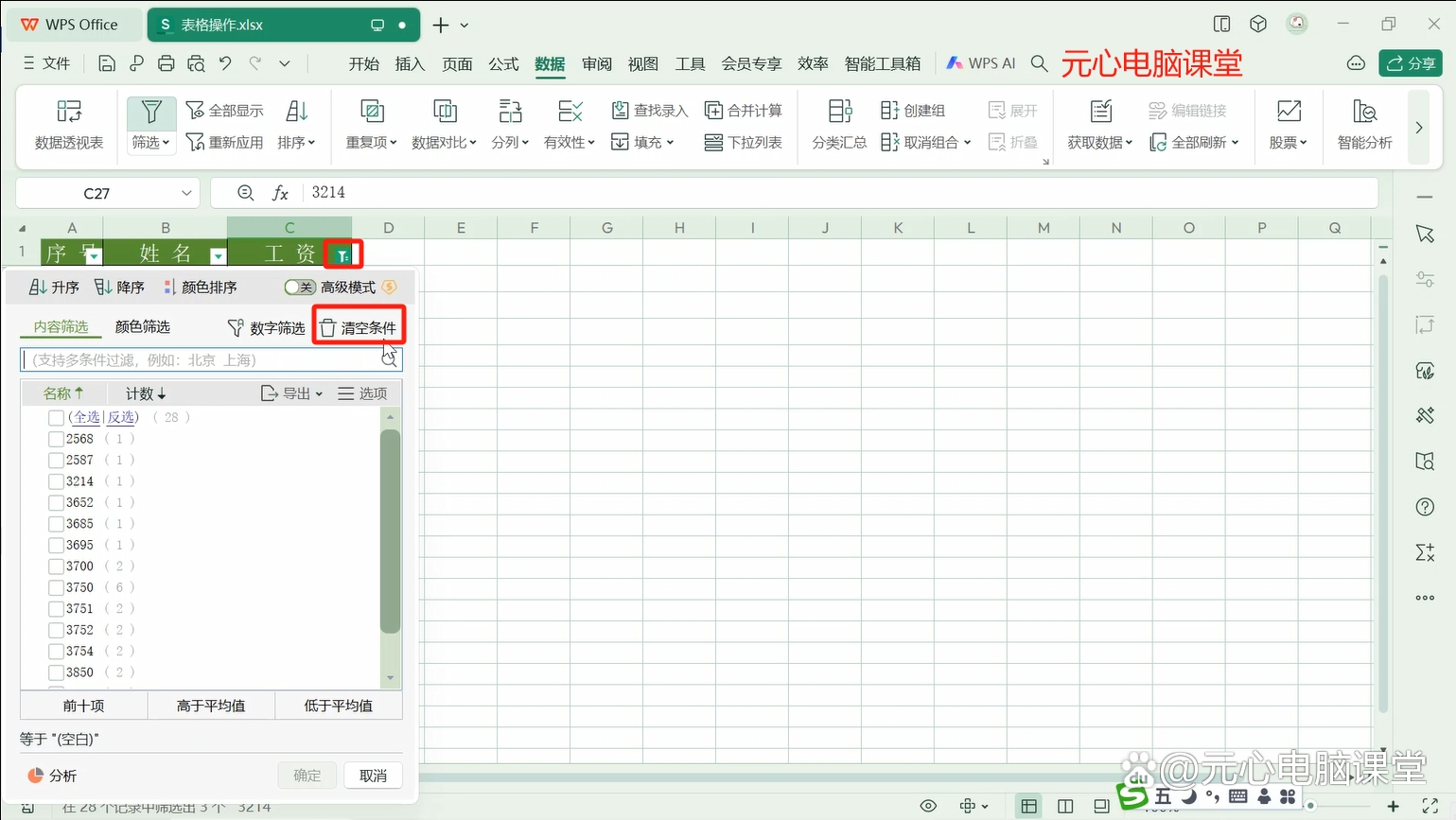Open the 工资 column filter dropdown

[342, 255]
